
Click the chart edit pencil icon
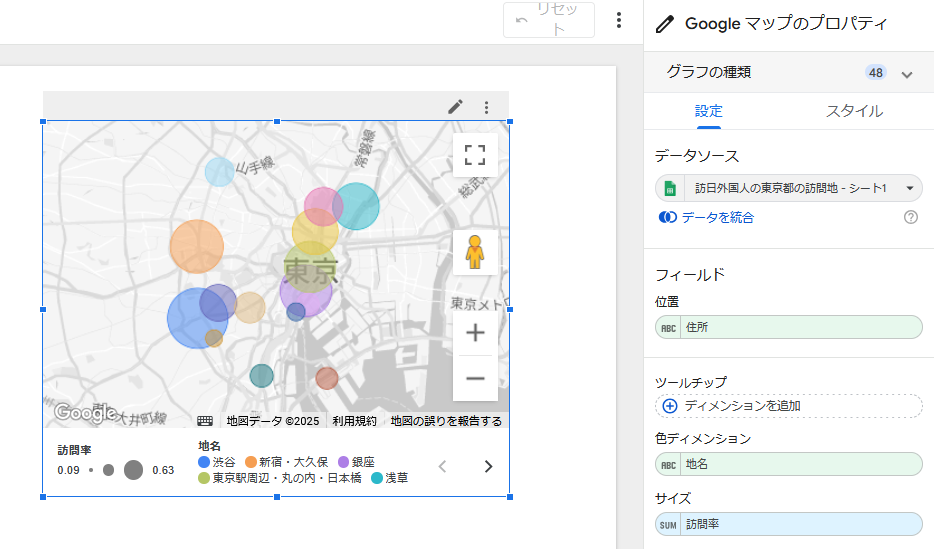(x=455, y=107)
